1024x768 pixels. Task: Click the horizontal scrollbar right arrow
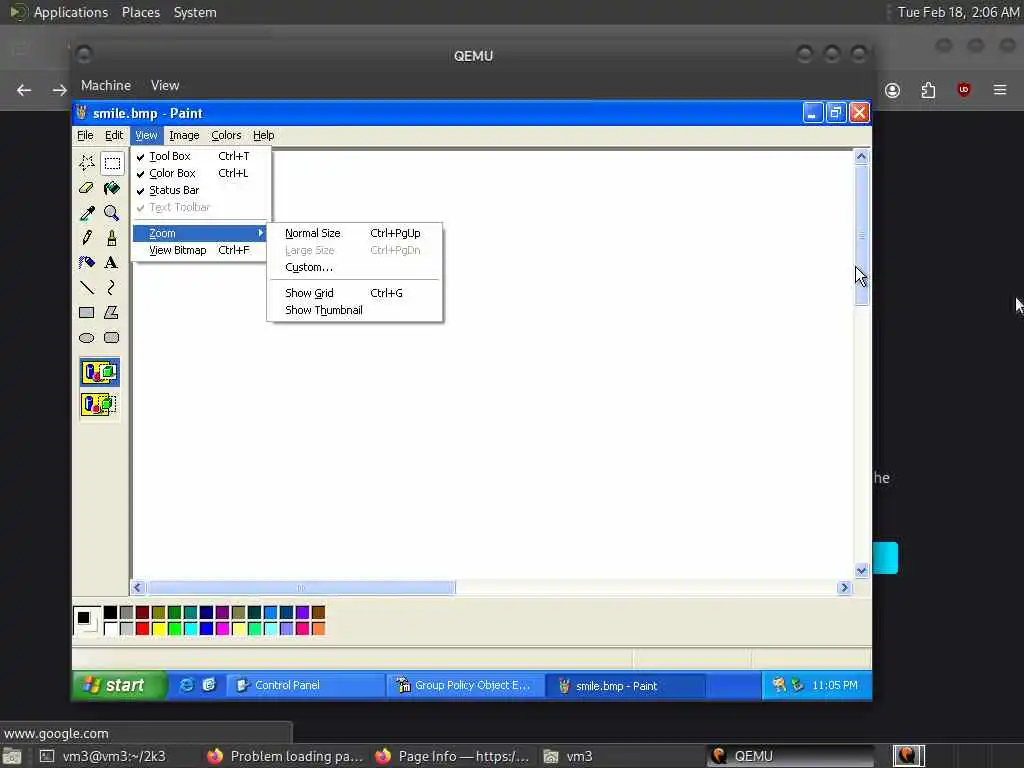[x=844, y=588]
